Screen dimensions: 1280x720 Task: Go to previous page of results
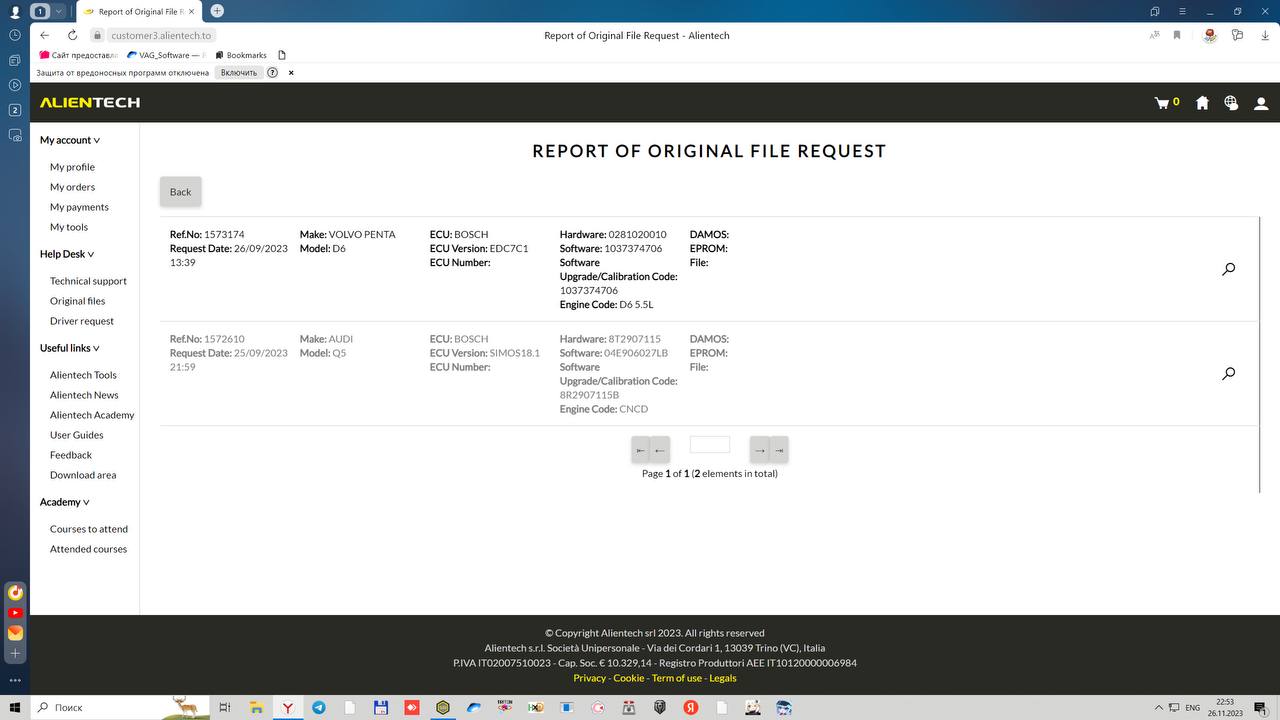pyautogui.click(x=659, y=450)
